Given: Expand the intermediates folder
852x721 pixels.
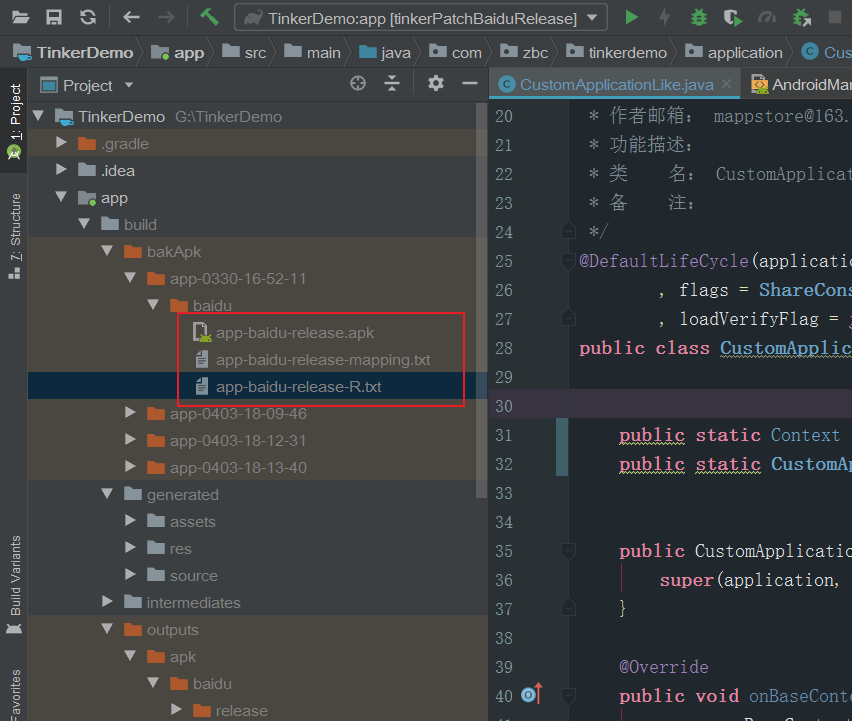Looking at the screenshot, I should coord(107,602).
